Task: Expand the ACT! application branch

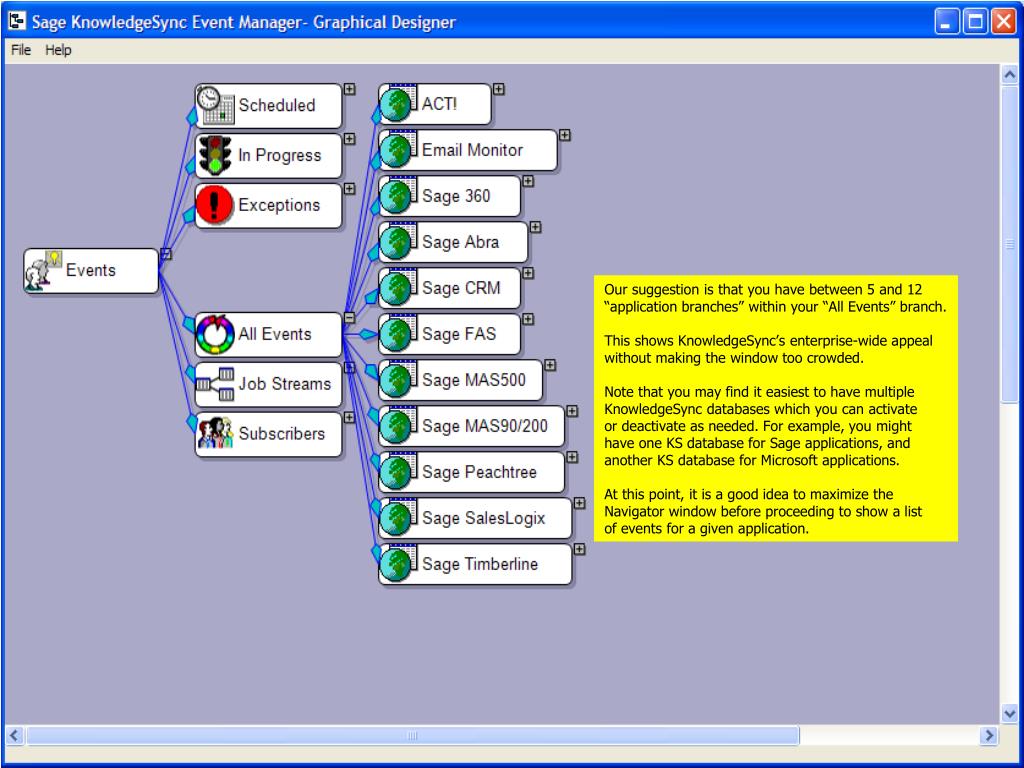Action: (x=499, y=89)
